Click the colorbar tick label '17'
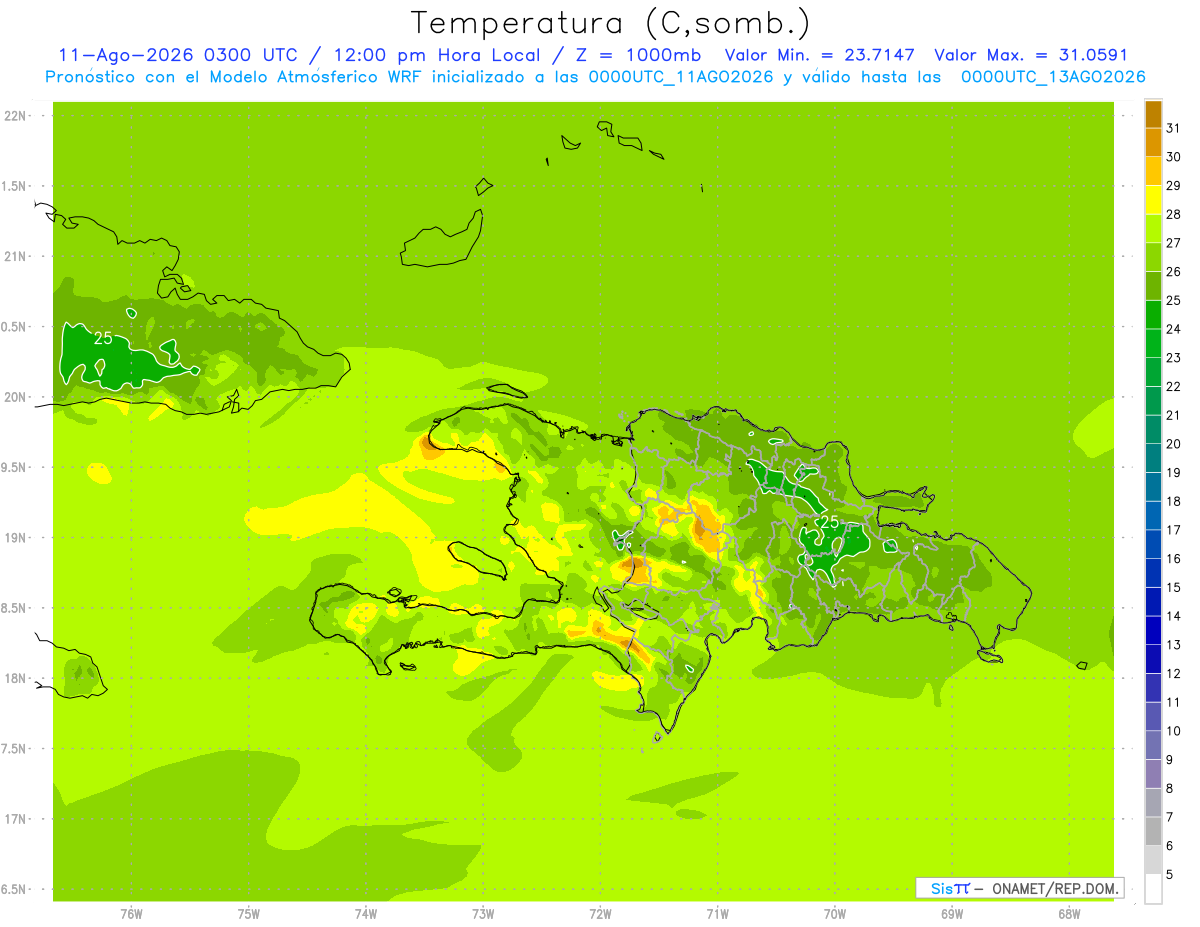 click(1173, 530)
